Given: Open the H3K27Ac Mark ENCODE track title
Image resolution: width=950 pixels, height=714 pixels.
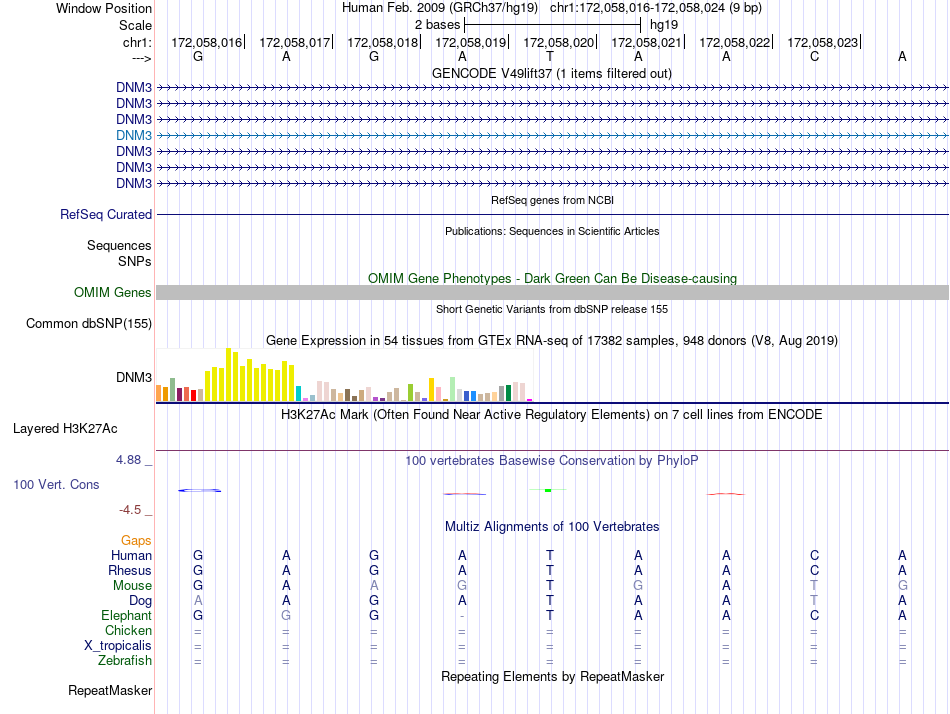Looking at the screenshot, I should pos(551,414).
